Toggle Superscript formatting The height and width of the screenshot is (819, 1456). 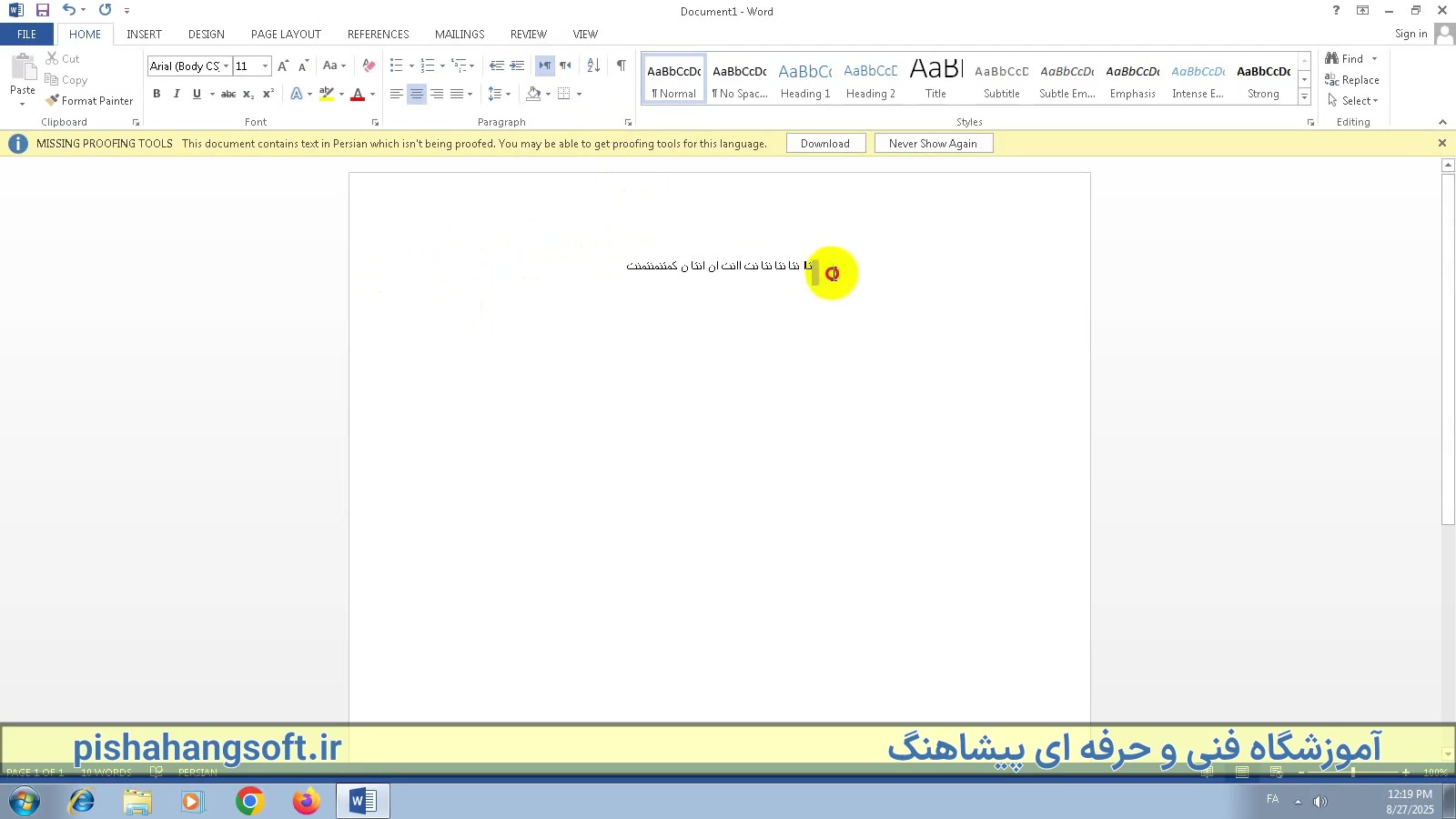tap(268, 94)
